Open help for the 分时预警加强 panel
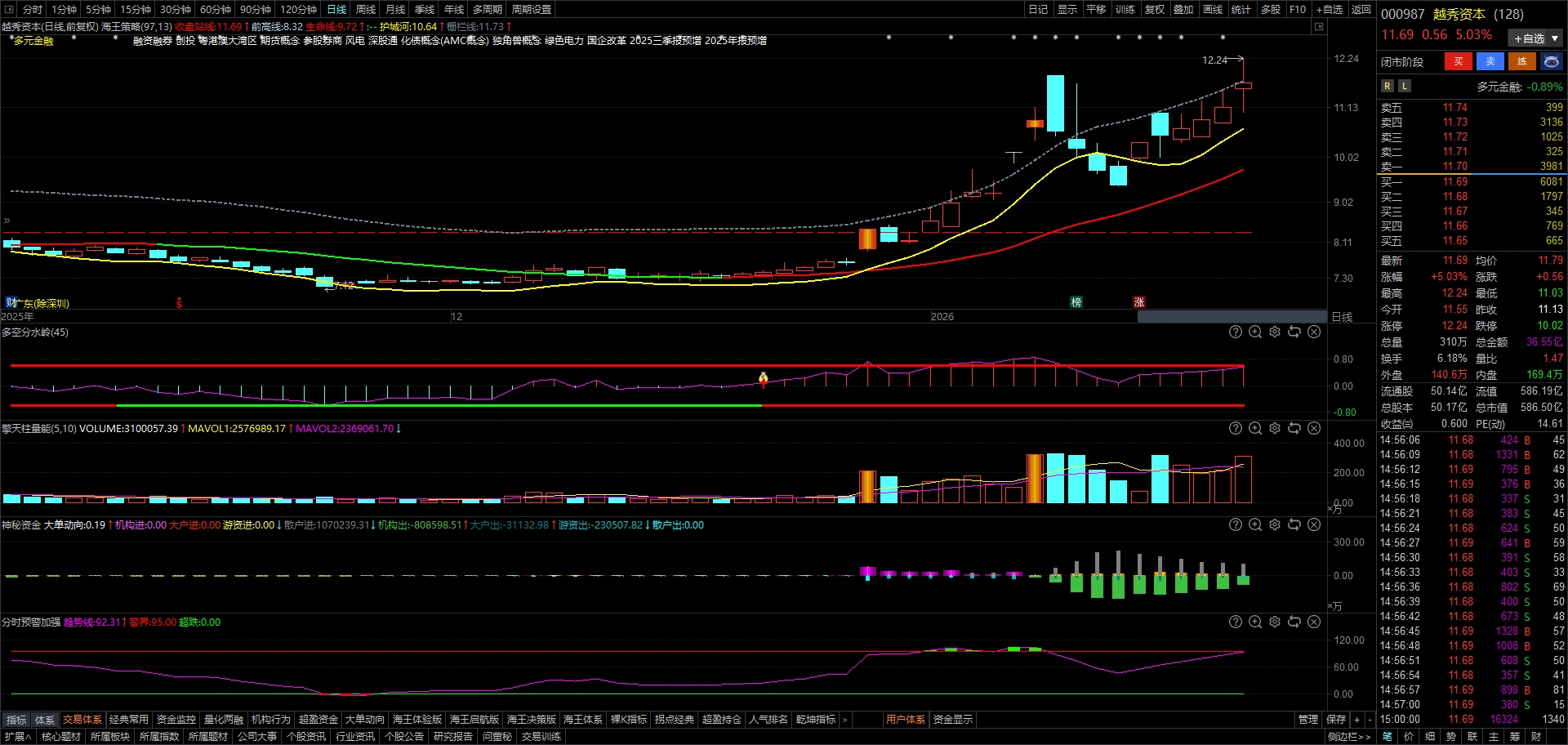Image resolution: width=1568 pixels, height=745 pixels. point(1236,622)
